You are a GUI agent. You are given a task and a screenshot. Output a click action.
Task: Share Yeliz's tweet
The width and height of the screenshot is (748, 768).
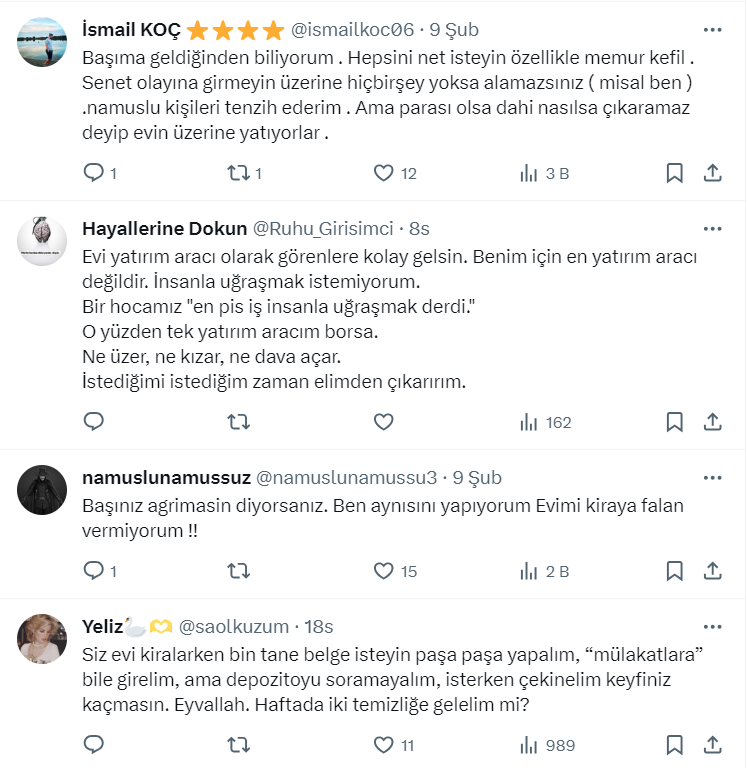(712, 745)
